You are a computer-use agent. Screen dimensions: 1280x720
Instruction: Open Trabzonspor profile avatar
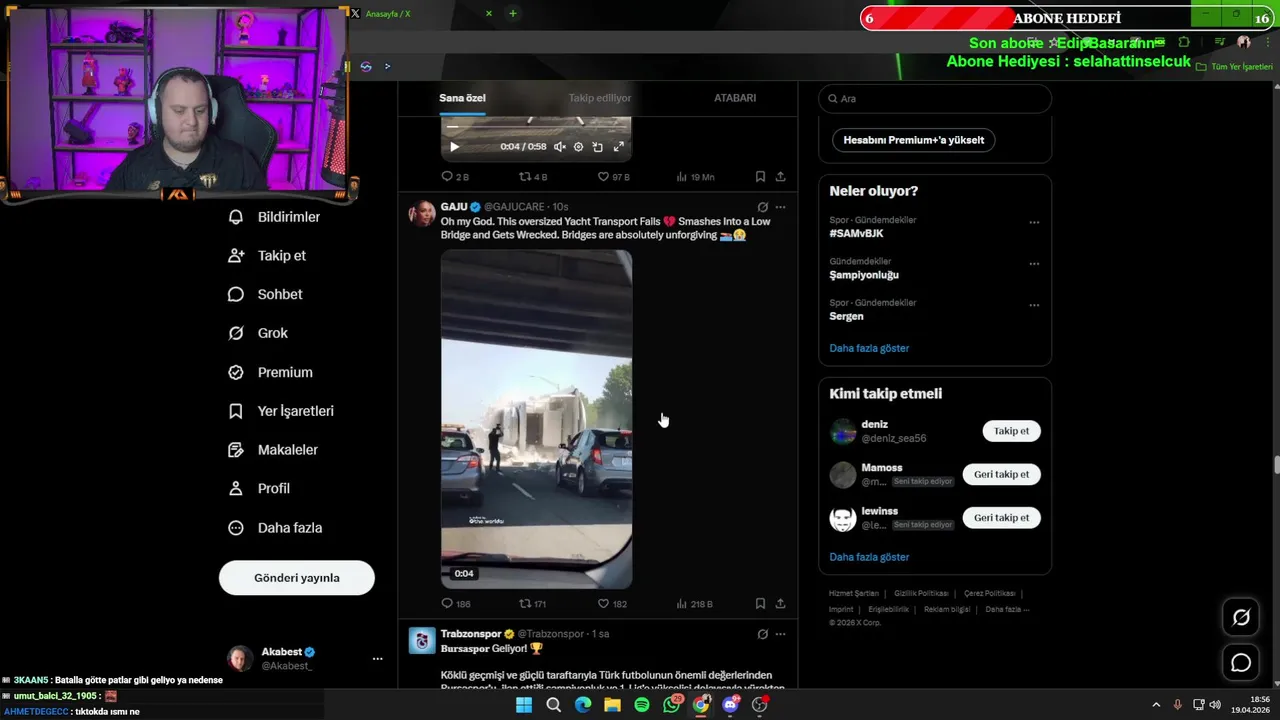tap(422, 640)
